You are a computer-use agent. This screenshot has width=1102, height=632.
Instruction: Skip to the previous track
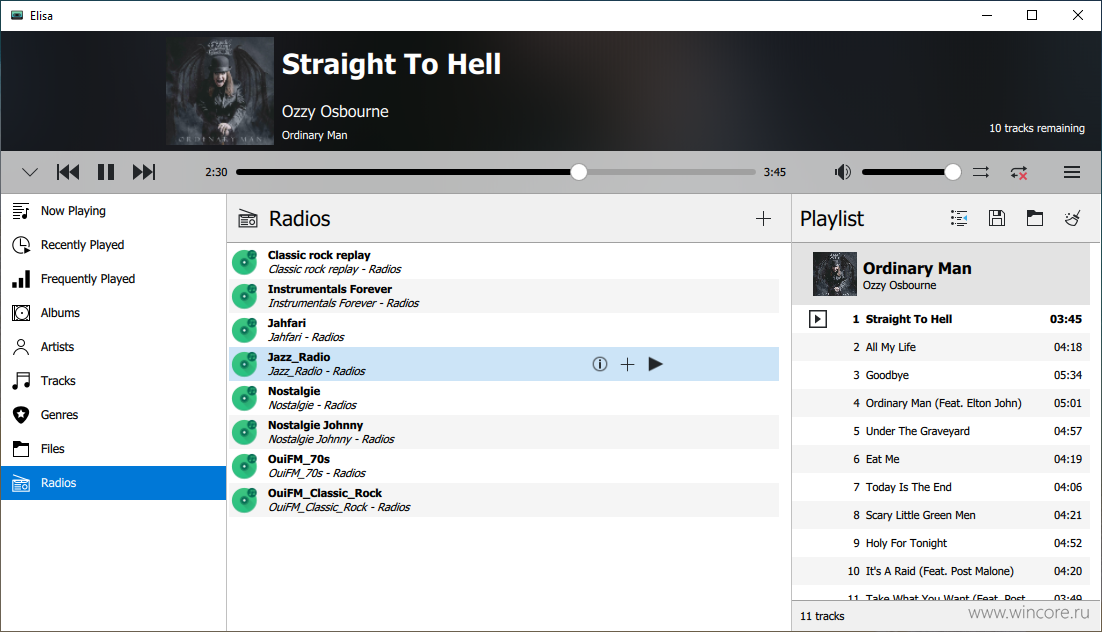click(68, 172)
